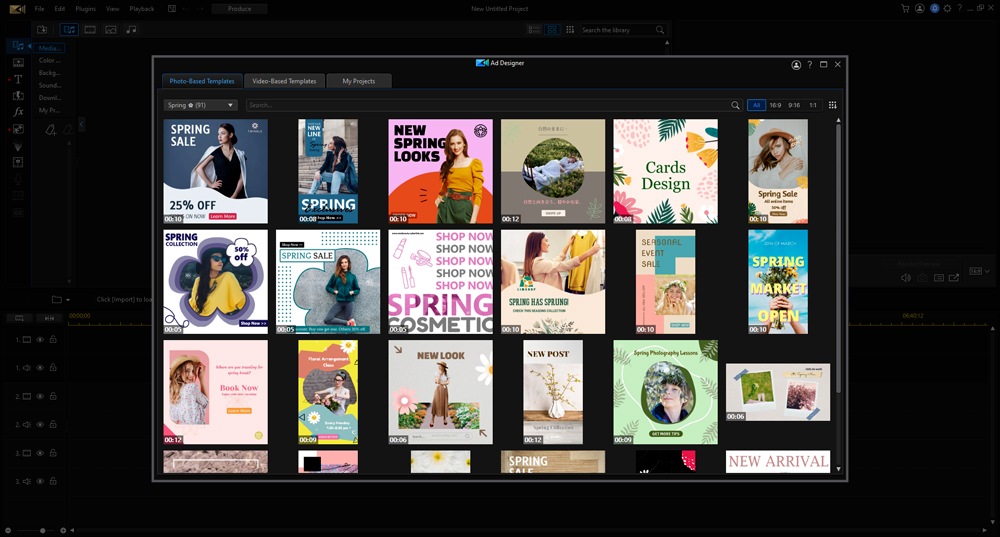This screenshot has width=1000, height=537.
Task: Open the Edit menu
Action: coord(60,9)
